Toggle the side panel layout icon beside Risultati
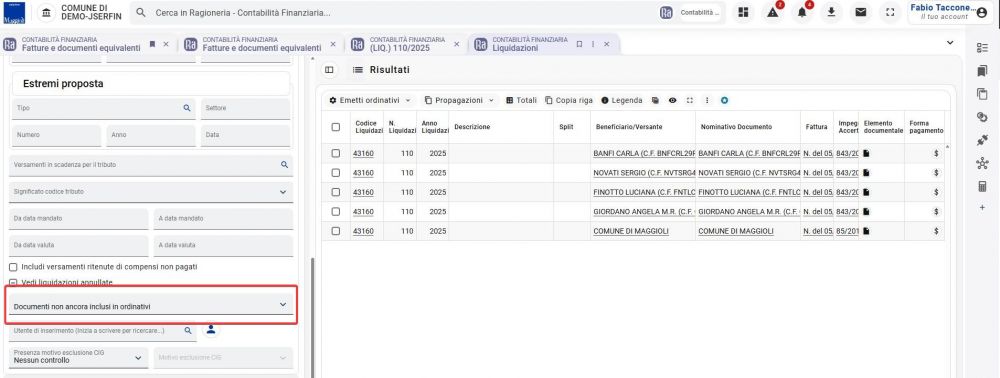The height and width of the screenshot is (378, 1000). pos(329,70)
